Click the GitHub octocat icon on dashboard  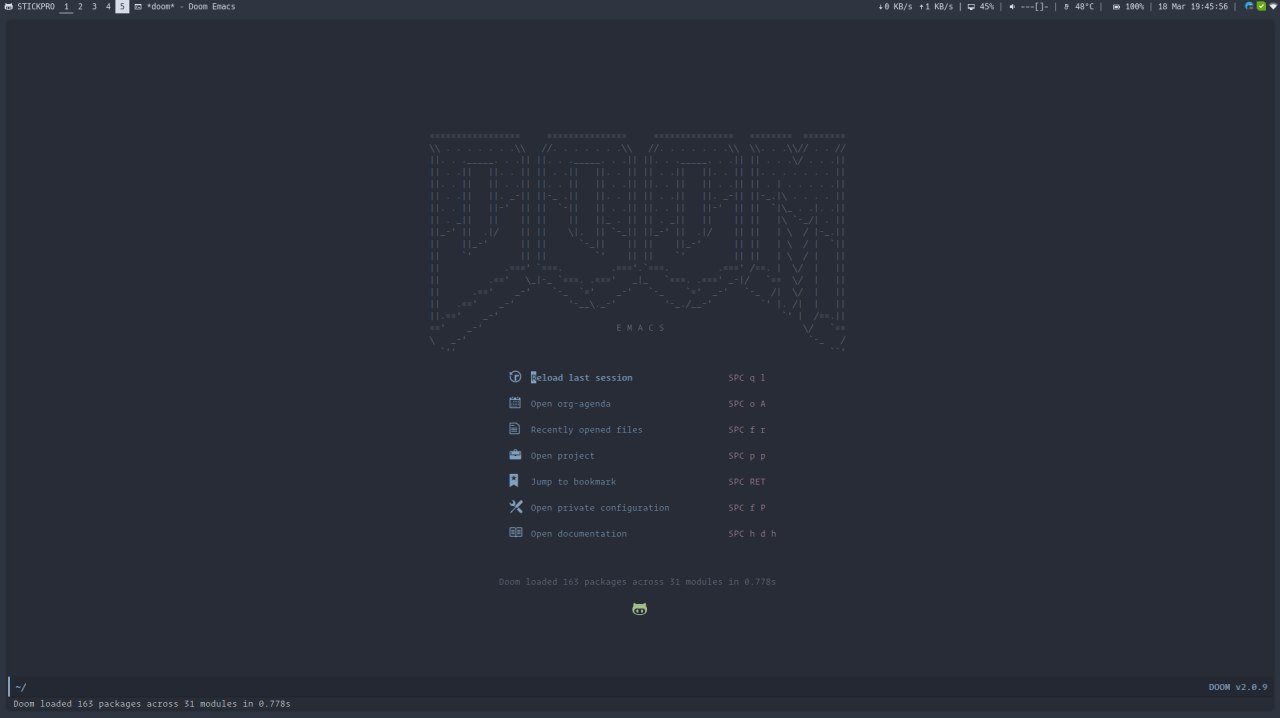(x=640, y=609)
